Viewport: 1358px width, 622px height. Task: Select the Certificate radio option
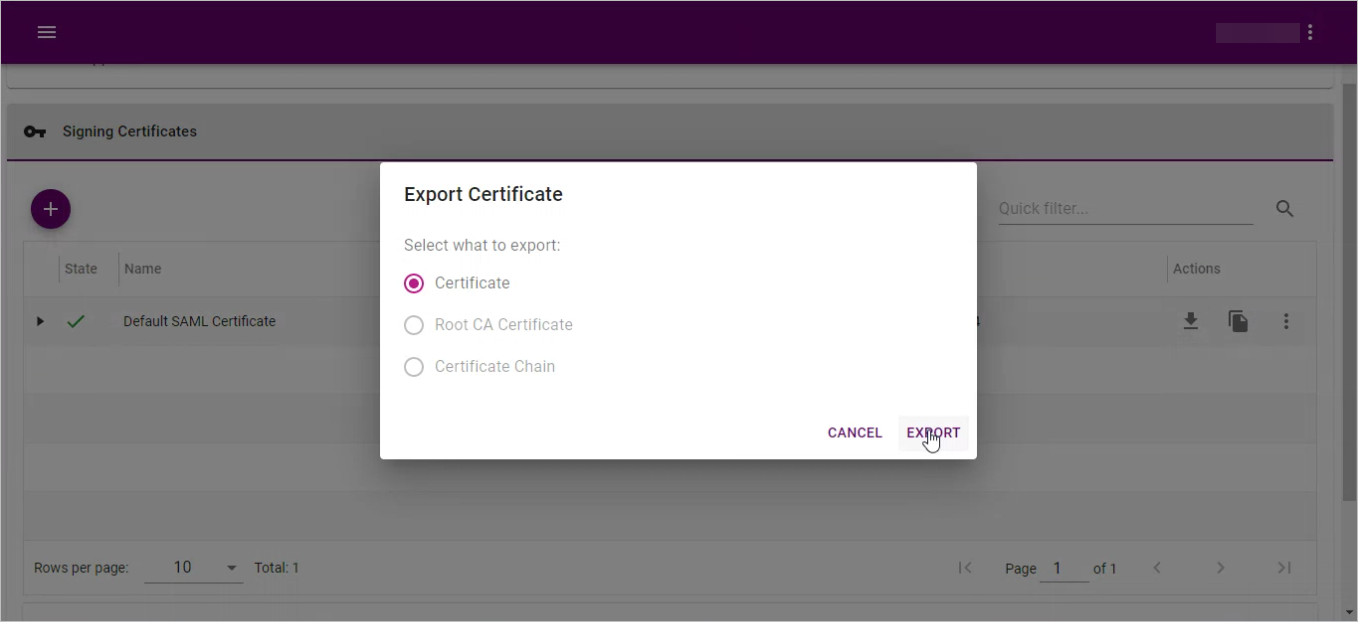click(x=414, y=283)
